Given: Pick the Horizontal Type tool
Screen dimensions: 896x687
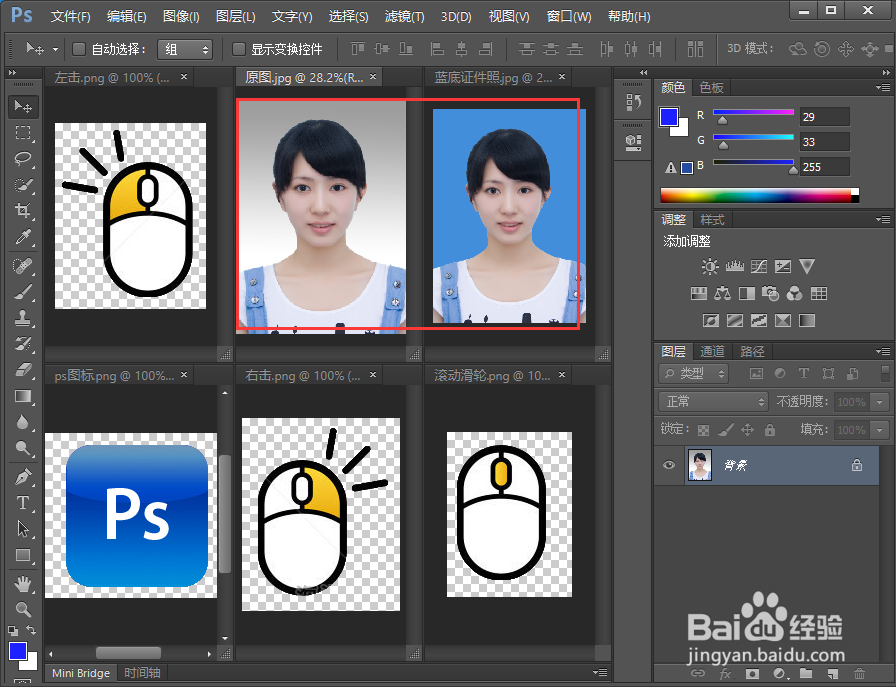Looking at the screenshot, I should (22, 503).
